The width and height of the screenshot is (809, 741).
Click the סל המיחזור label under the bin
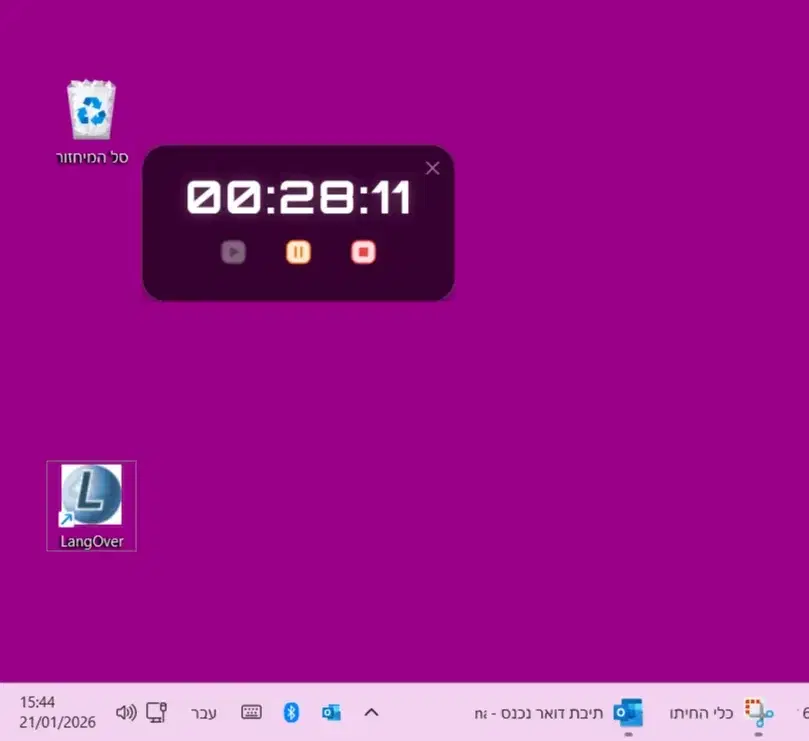(x=91, y=158)
